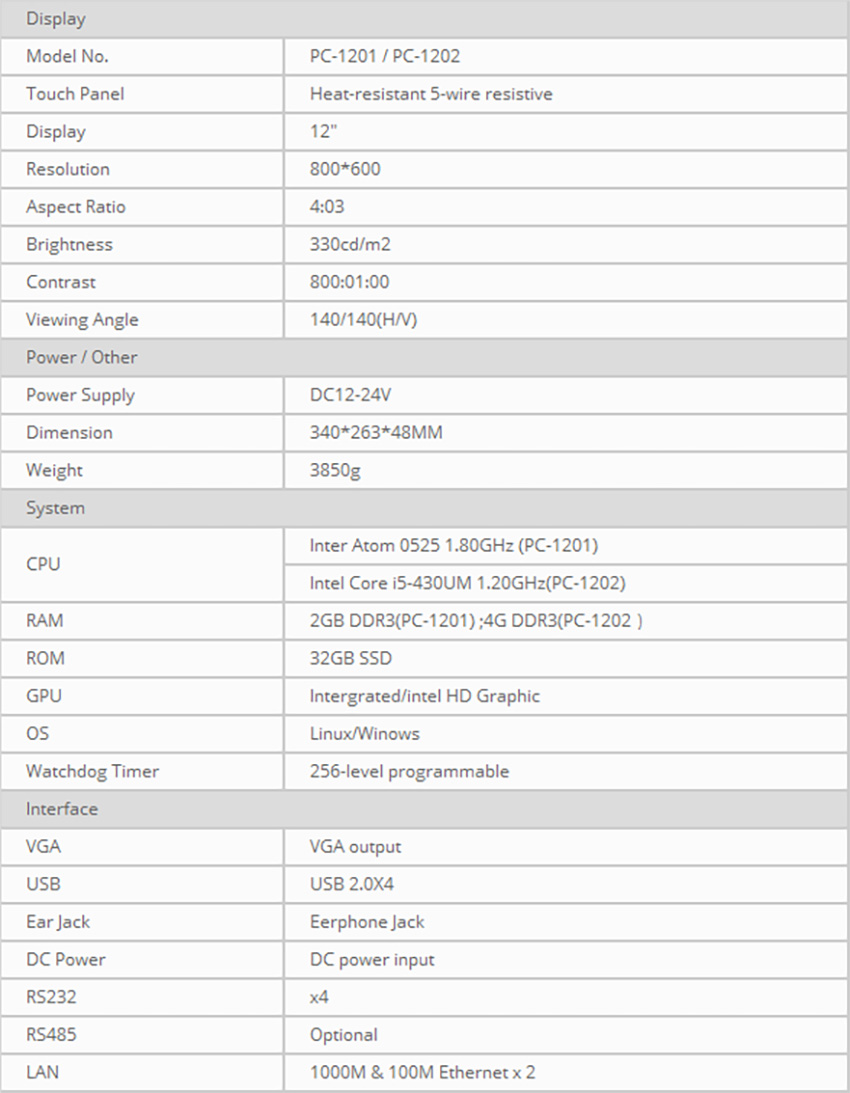This screenshot has width=850, height=1093.
Task: Click the OS value Linux/Winows
Action: [365, 733]
